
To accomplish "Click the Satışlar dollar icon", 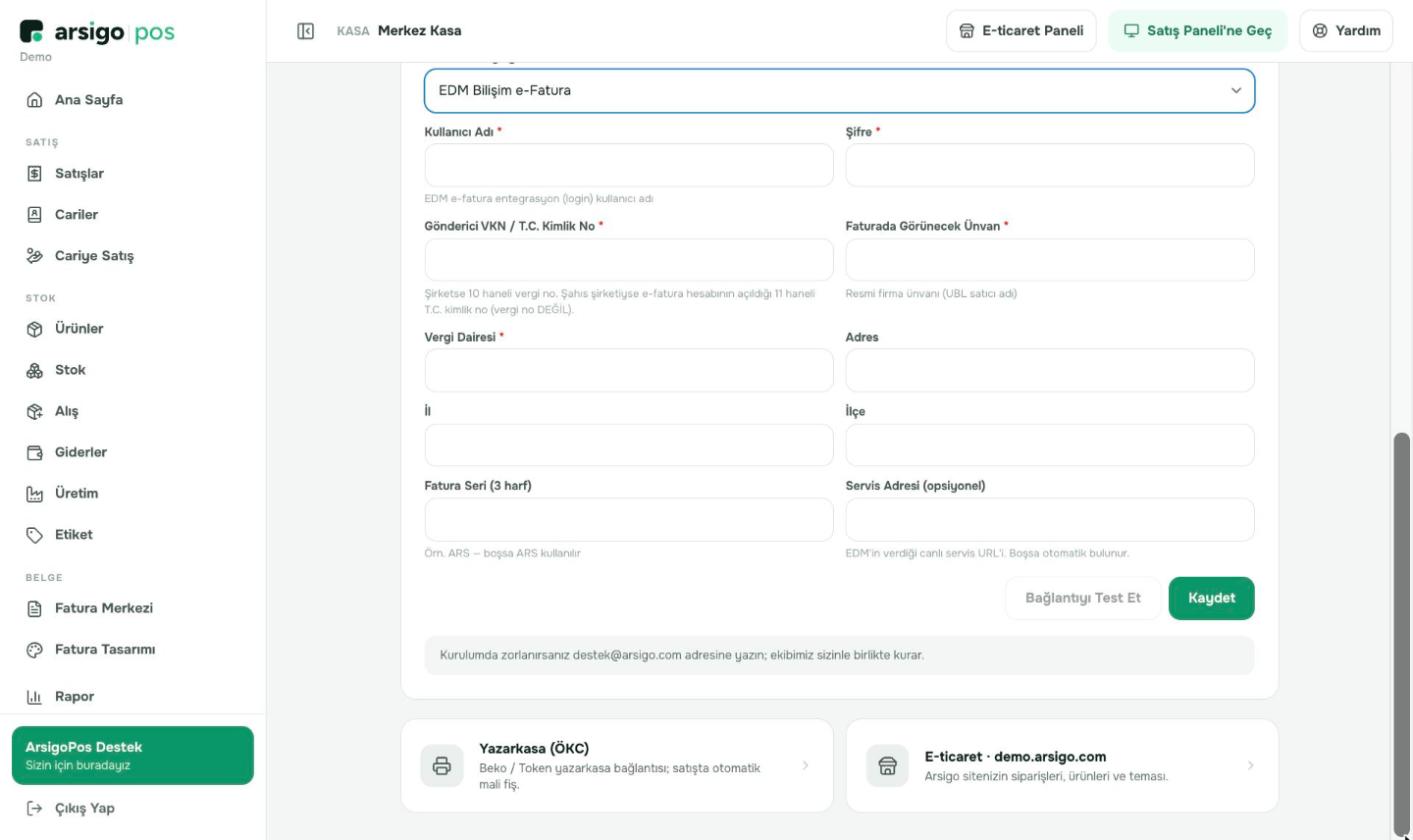I will coord(34,174).
